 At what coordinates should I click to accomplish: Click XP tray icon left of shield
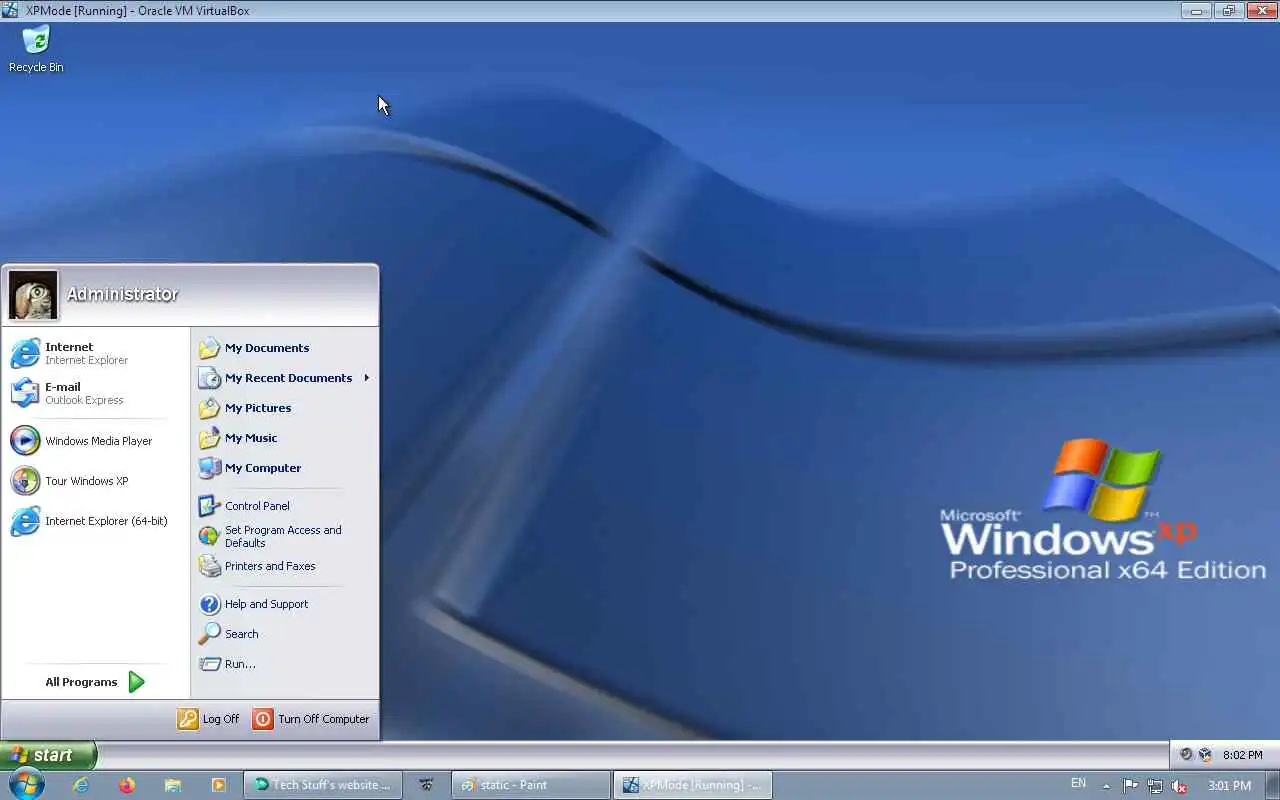pos(1186,755)
